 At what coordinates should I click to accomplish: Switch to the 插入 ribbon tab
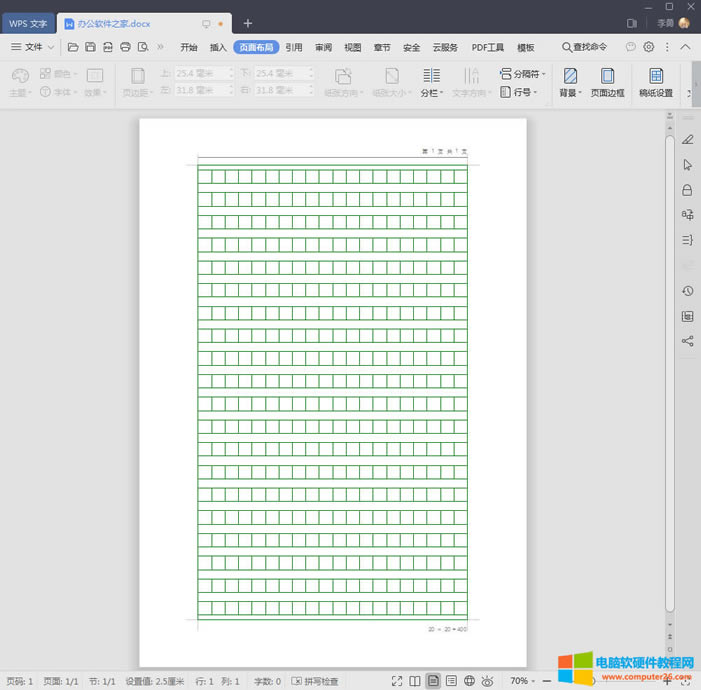pyautogui.click(x=218, y=47)
